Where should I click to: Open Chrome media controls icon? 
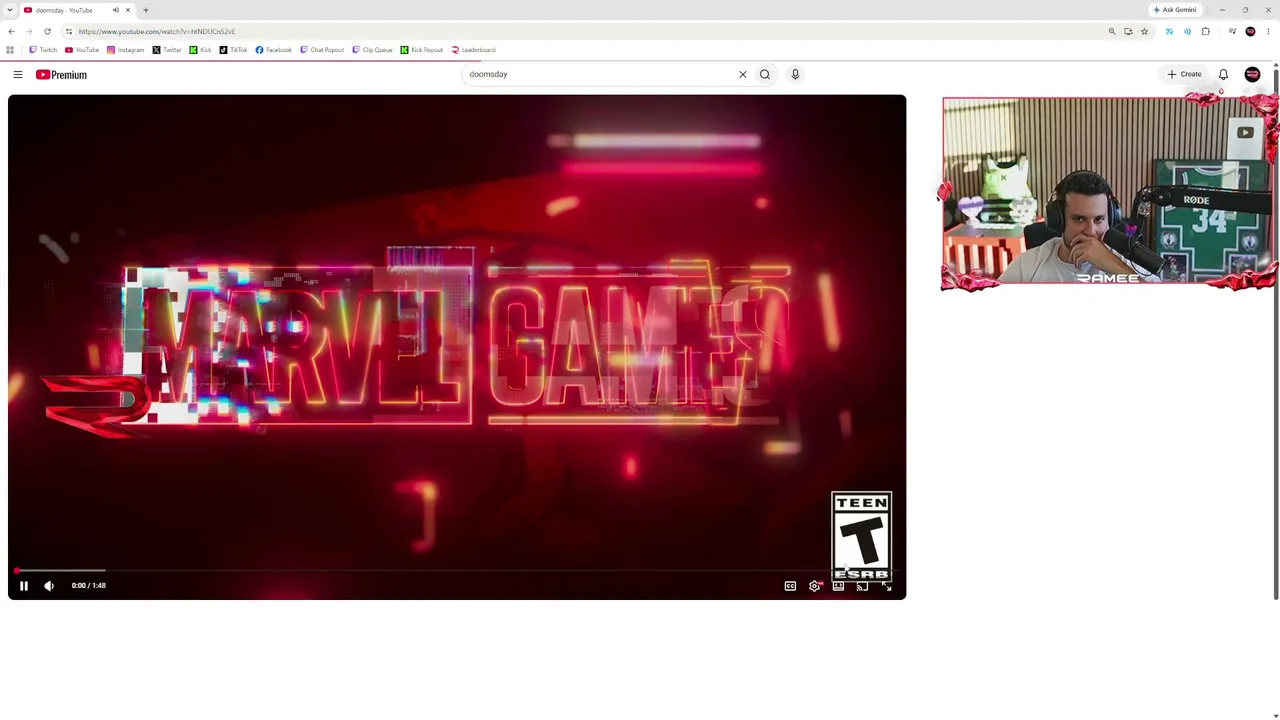(1232, 32)
